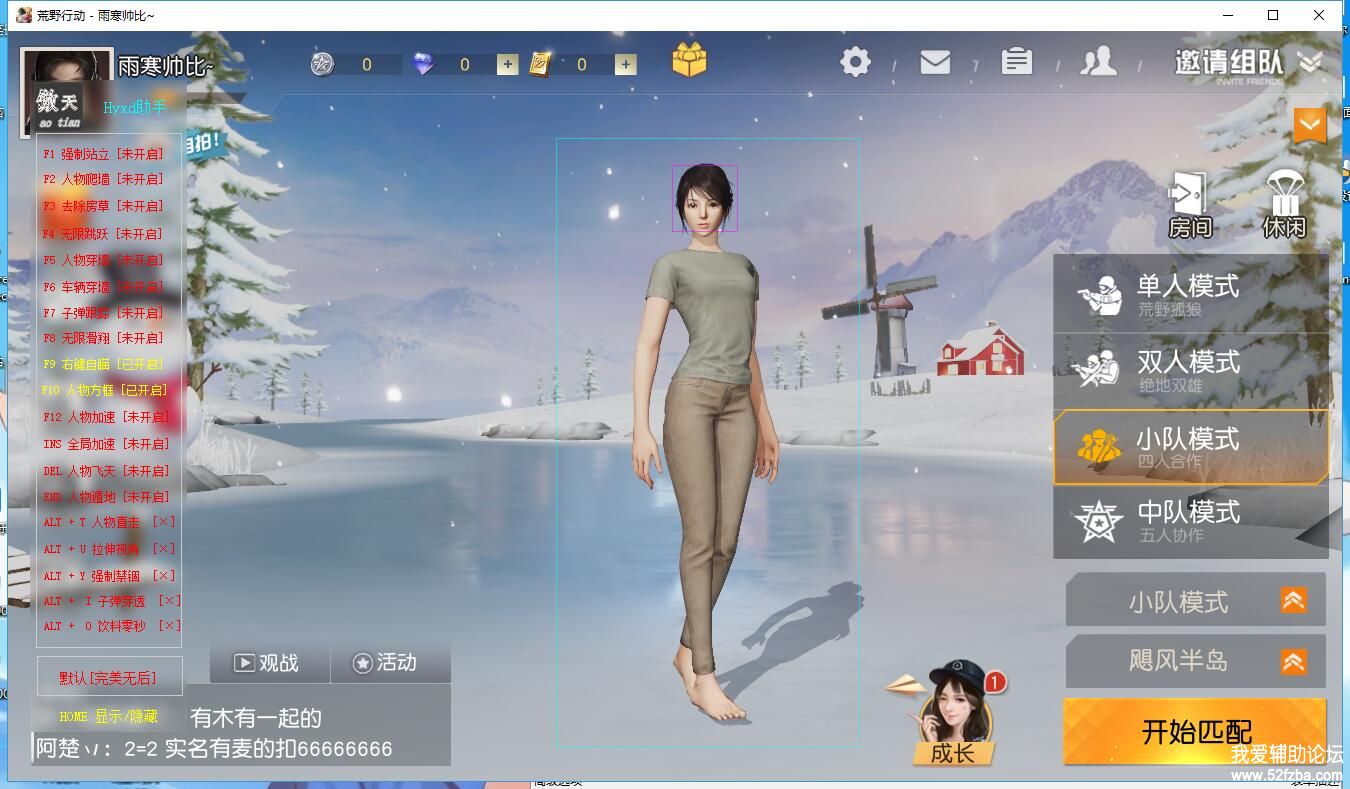The height and width of the screenshot is (789, 1350).
Task: Click the gold ticket currency icon
Action: [x=540, y=64]
